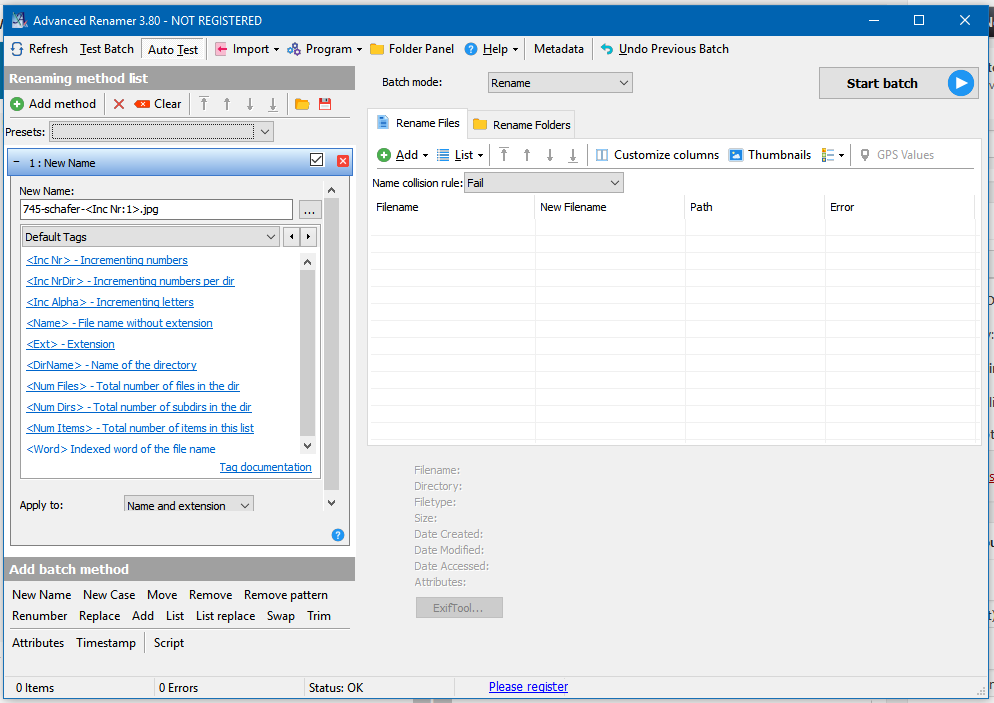Open the Batch mode dropdown
The width and height of the screenshot is (994, 703).
coord(560,83)
